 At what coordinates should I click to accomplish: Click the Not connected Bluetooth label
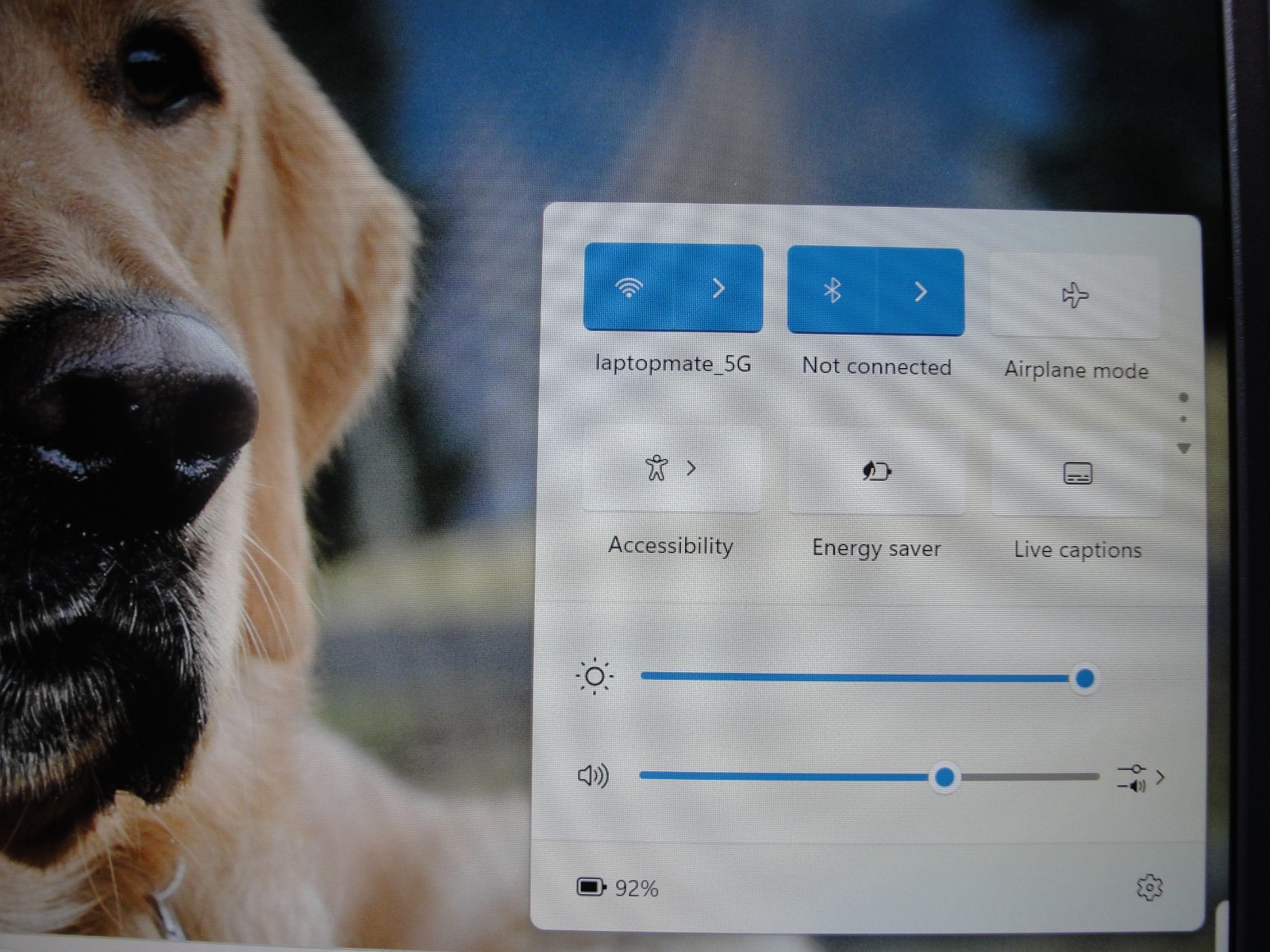(x=876, y=367)
